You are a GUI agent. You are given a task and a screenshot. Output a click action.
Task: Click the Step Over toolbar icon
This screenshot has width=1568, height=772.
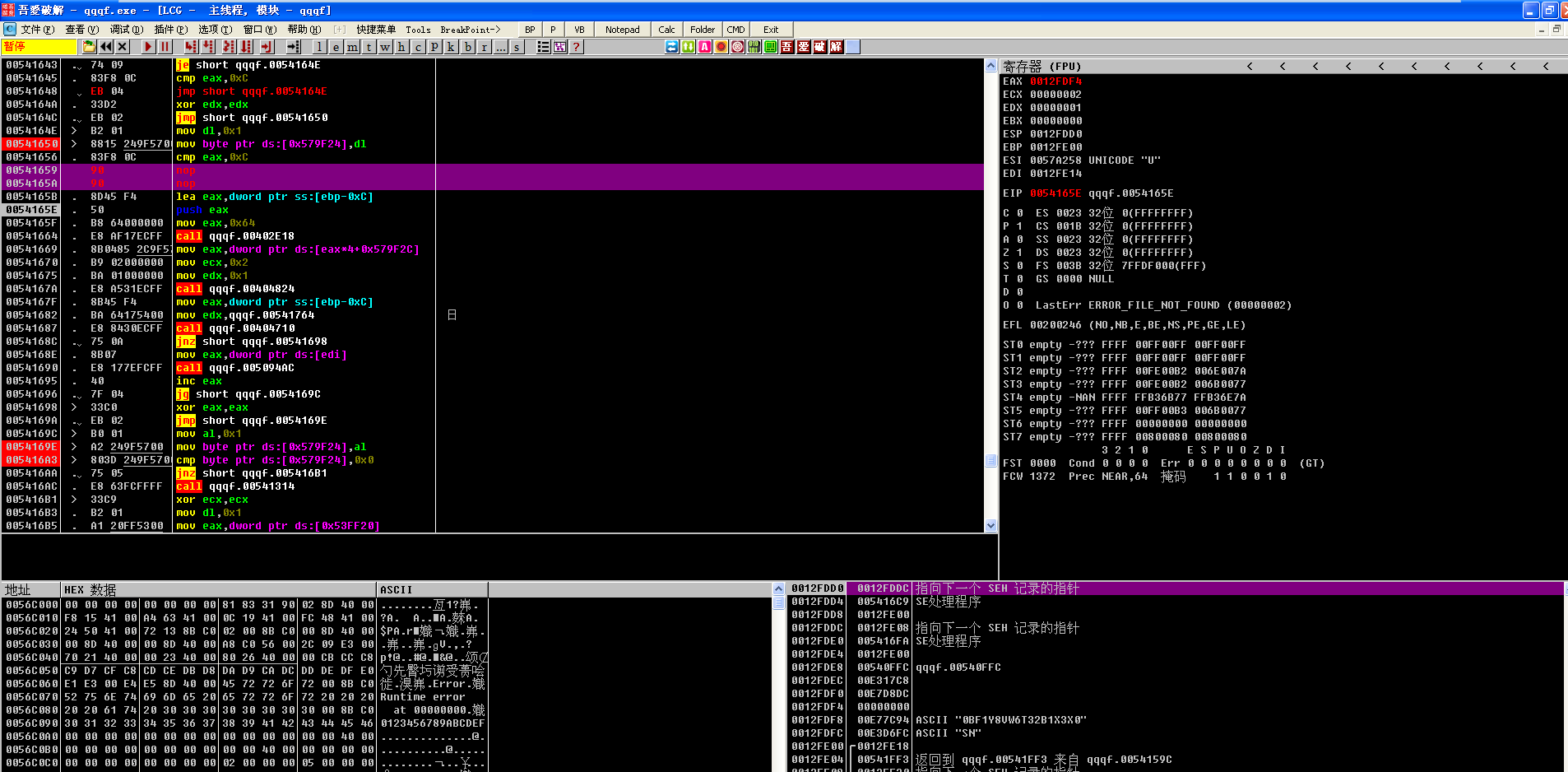(208, 47)
